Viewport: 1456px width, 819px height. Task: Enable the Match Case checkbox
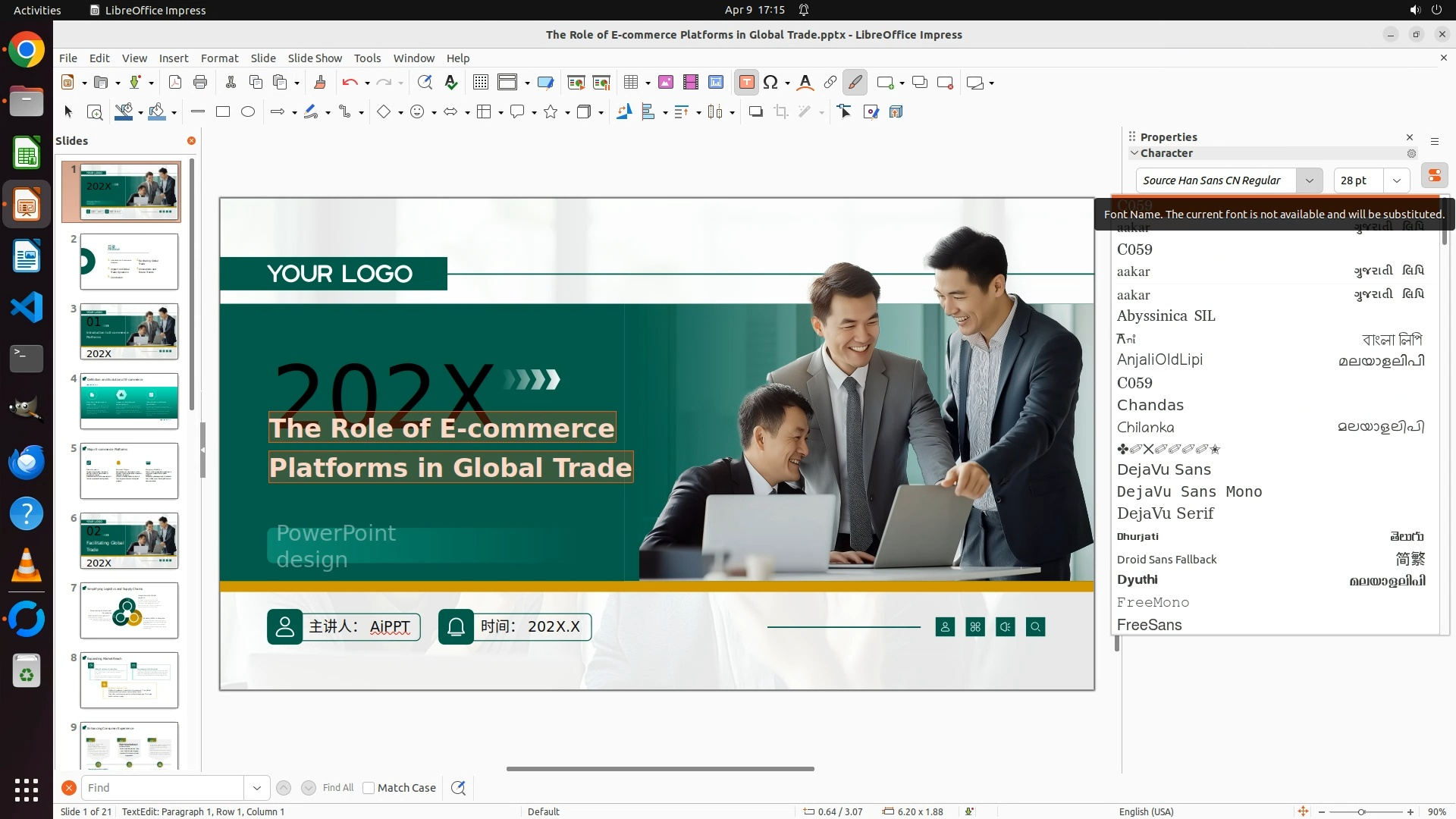coord(369,788)
